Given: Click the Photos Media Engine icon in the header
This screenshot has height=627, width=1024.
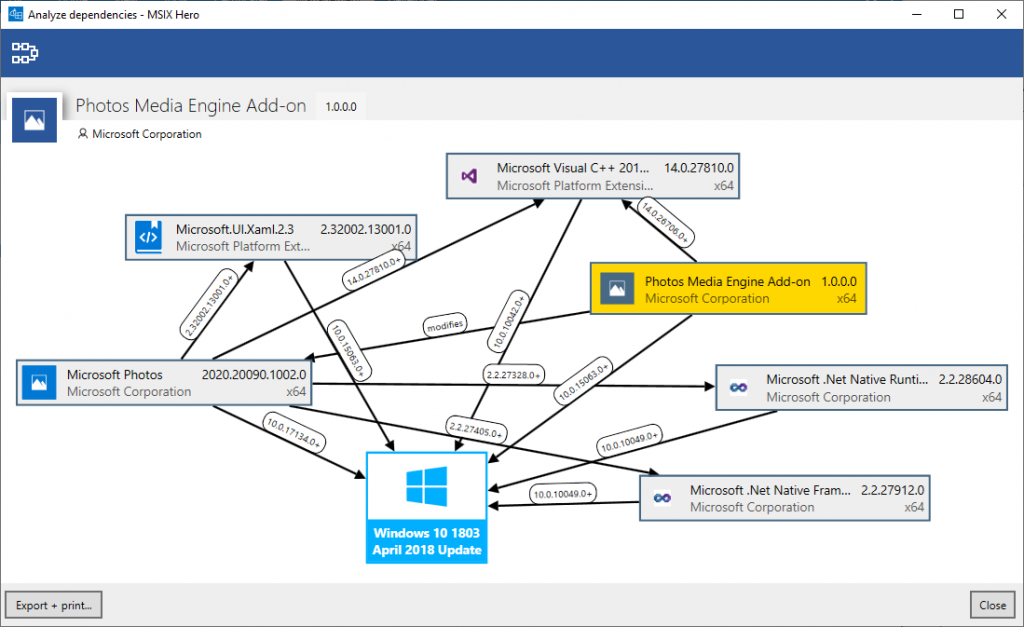Looking at the screenshot, I should click(34, 119).
